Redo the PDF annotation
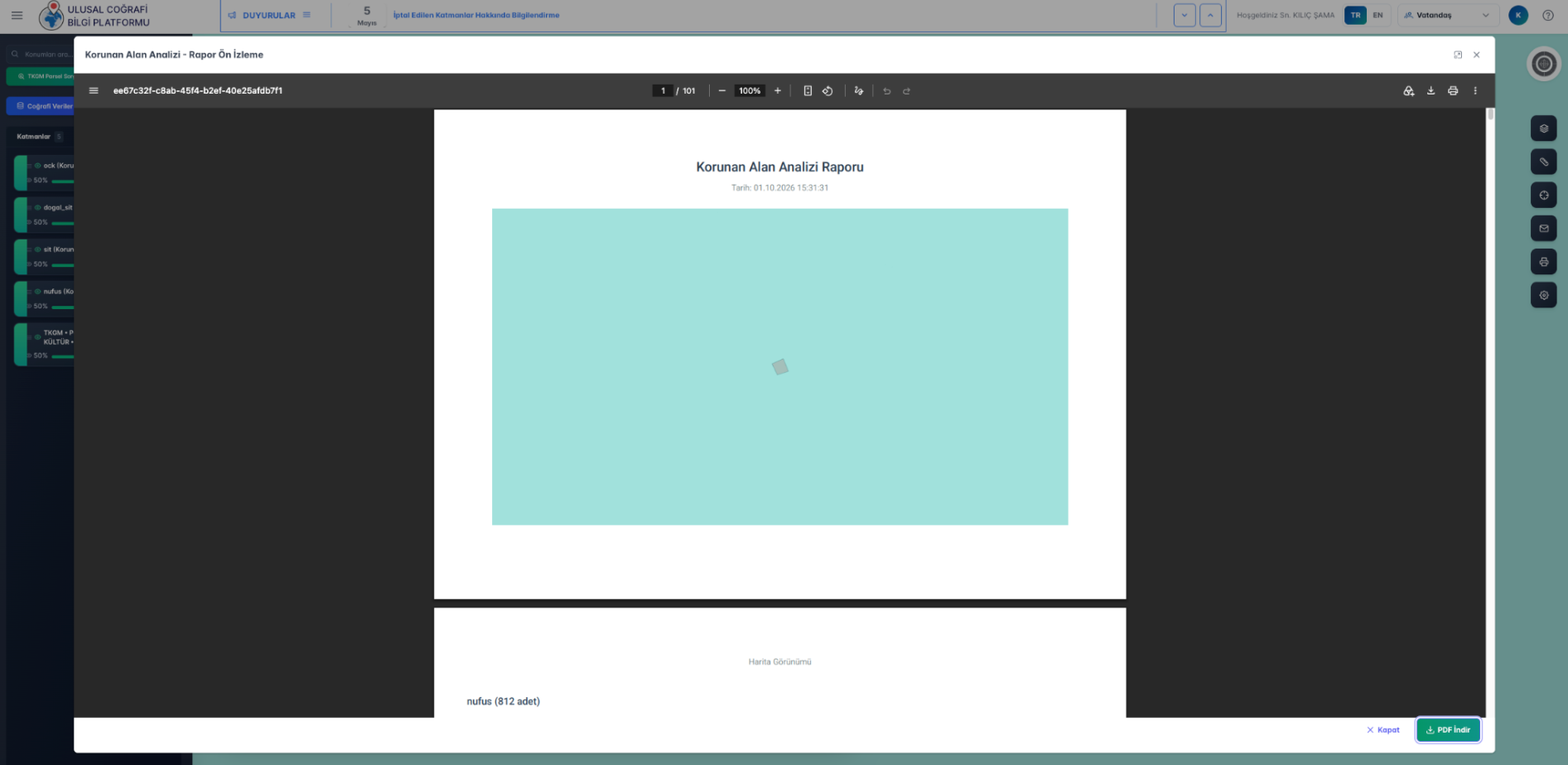The image size is (1568, 765). [x=907, y=91]
